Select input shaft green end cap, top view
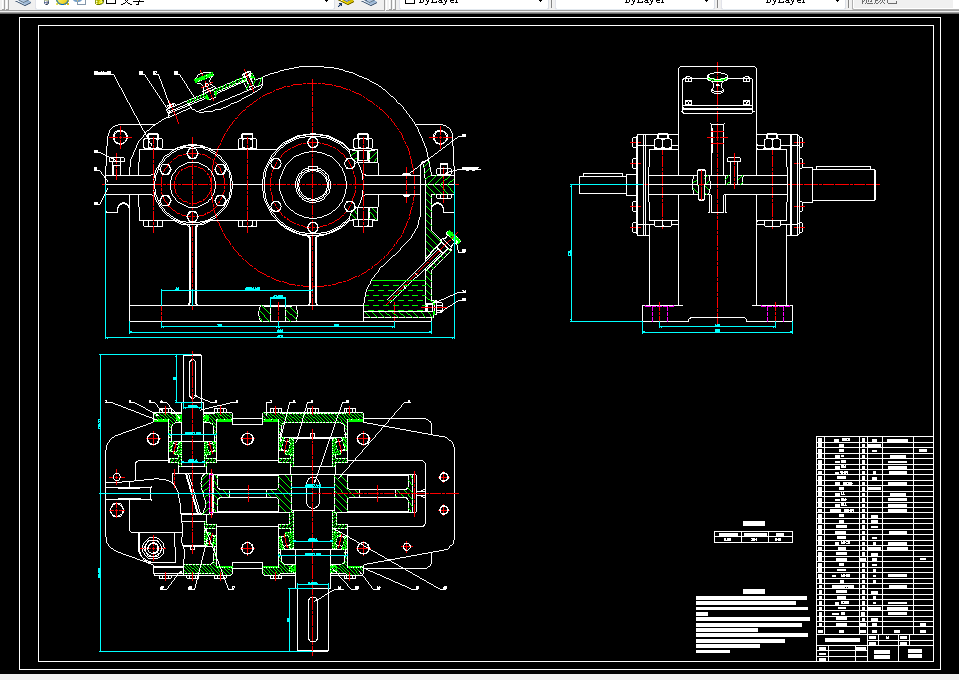Image resolution: width=959 pixels, height=680 pixels. coord(193,418)
